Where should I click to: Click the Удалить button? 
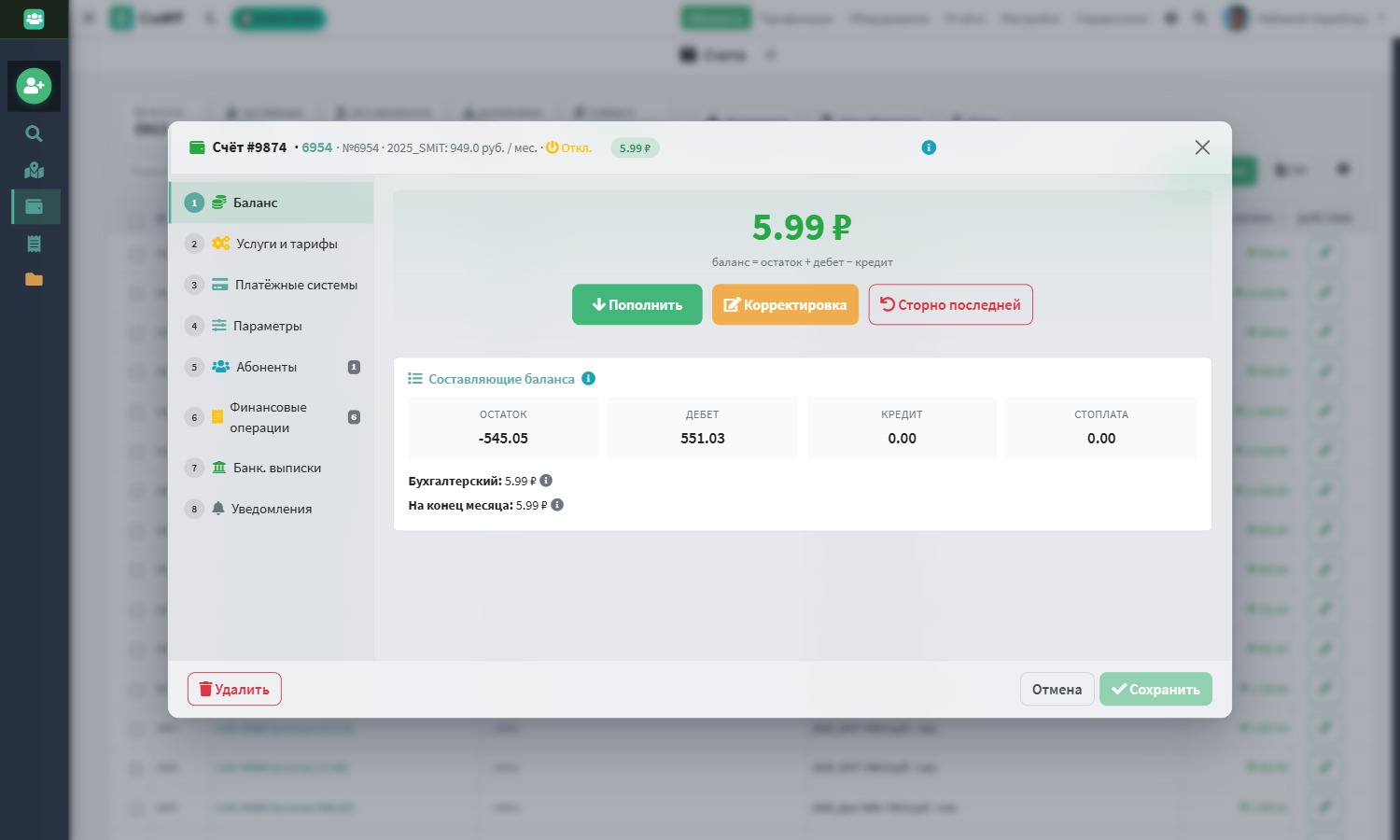(234, 689)
